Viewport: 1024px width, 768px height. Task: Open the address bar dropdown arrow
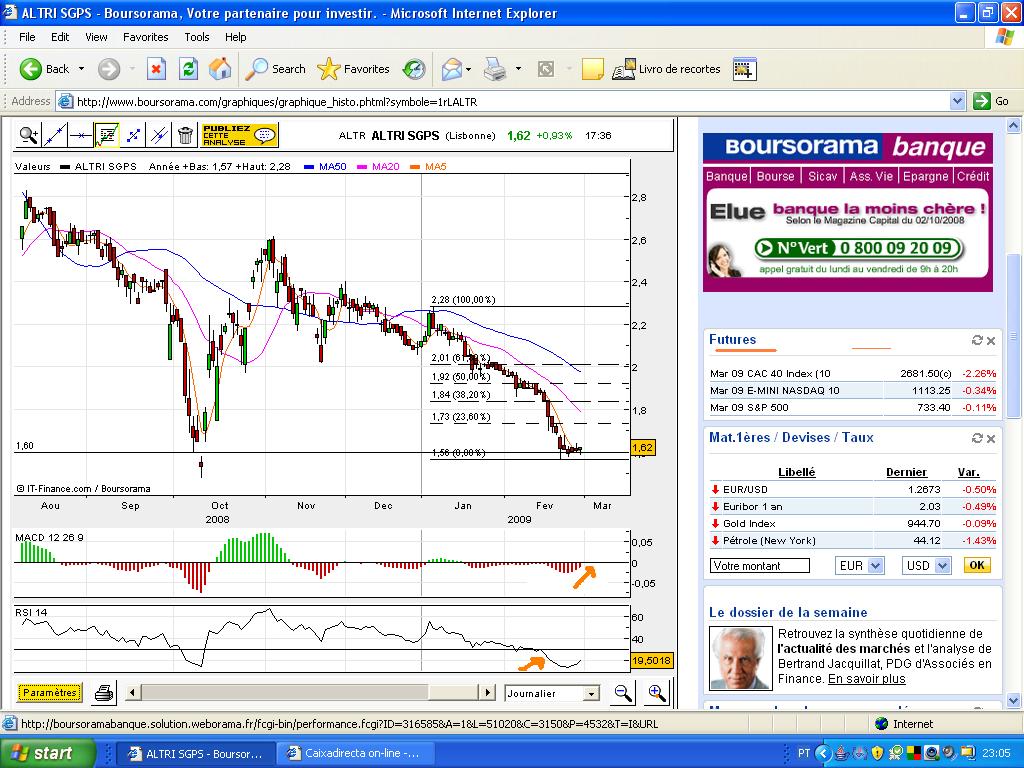click(x=957, y=101)
